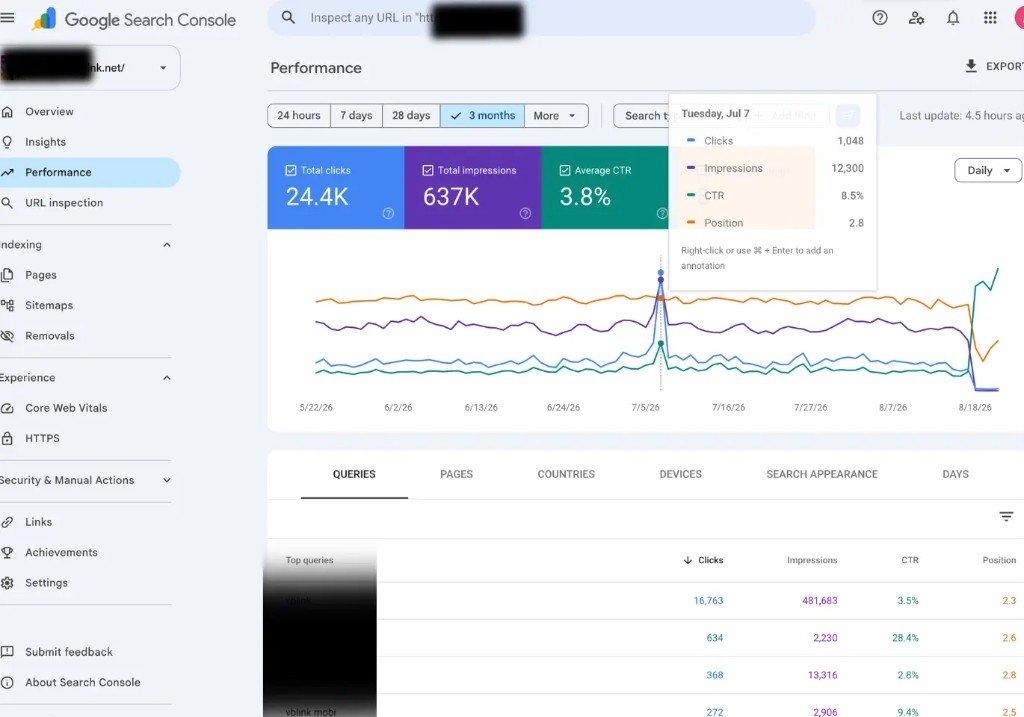Click the Achievements trophy icon
1024x717 pixels.
7,552
